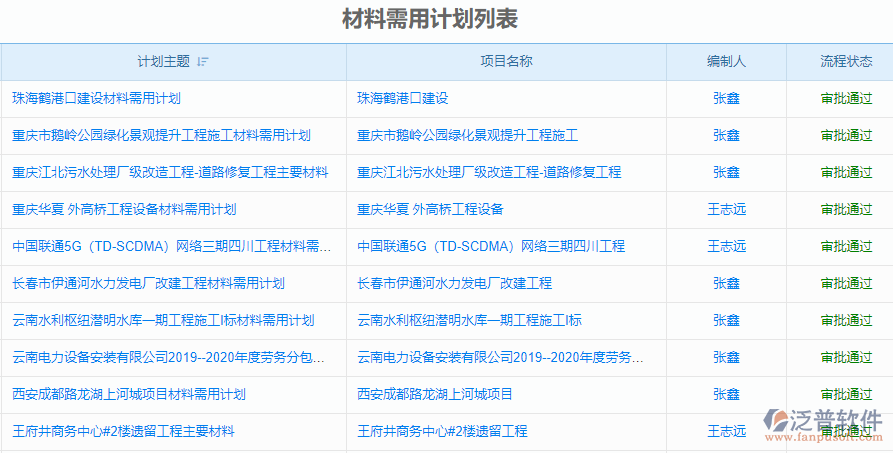Open 云南水利枢纽潜明水库 plan subject link

click(x=163, y=320)
